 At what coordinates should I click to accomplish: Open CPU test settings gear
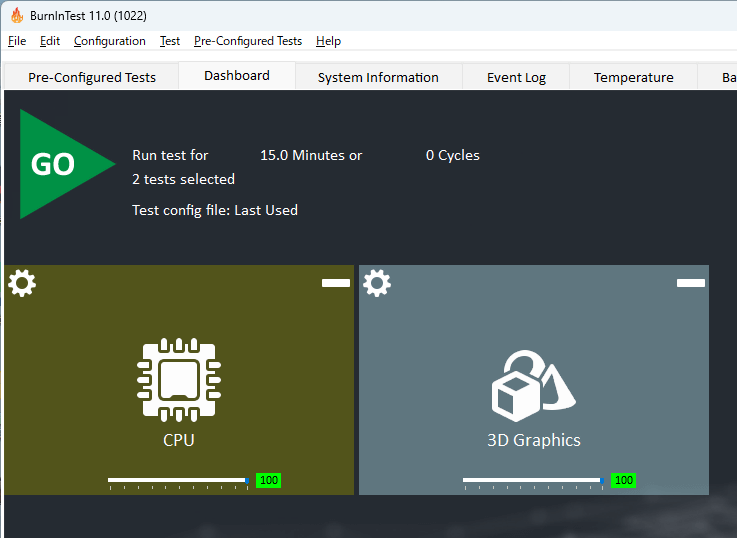point(22,284)
